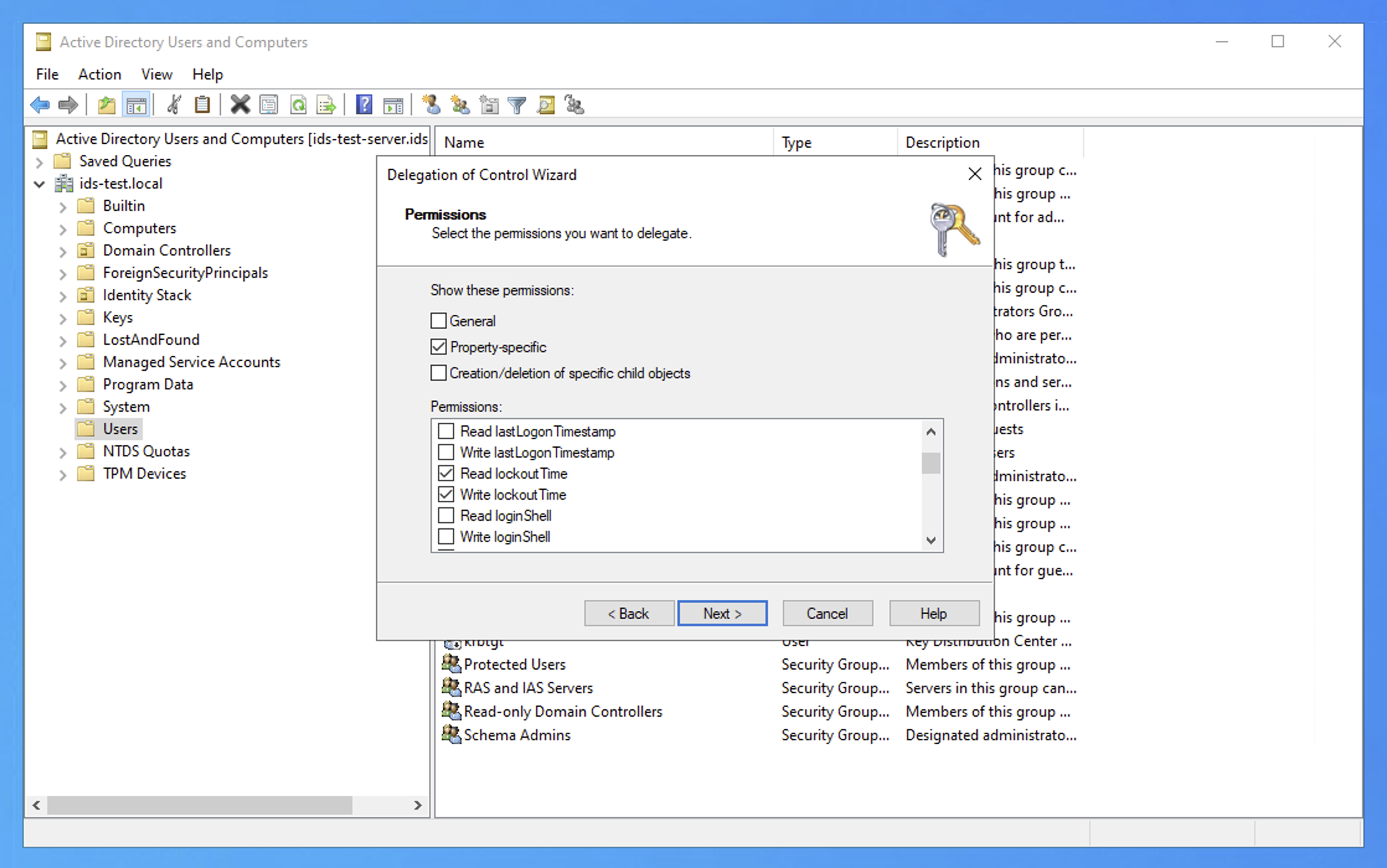This screenshot has height=868, width=1387.
Task: Check Creation/deletion of specific child objects
Action: coord(439,373)
